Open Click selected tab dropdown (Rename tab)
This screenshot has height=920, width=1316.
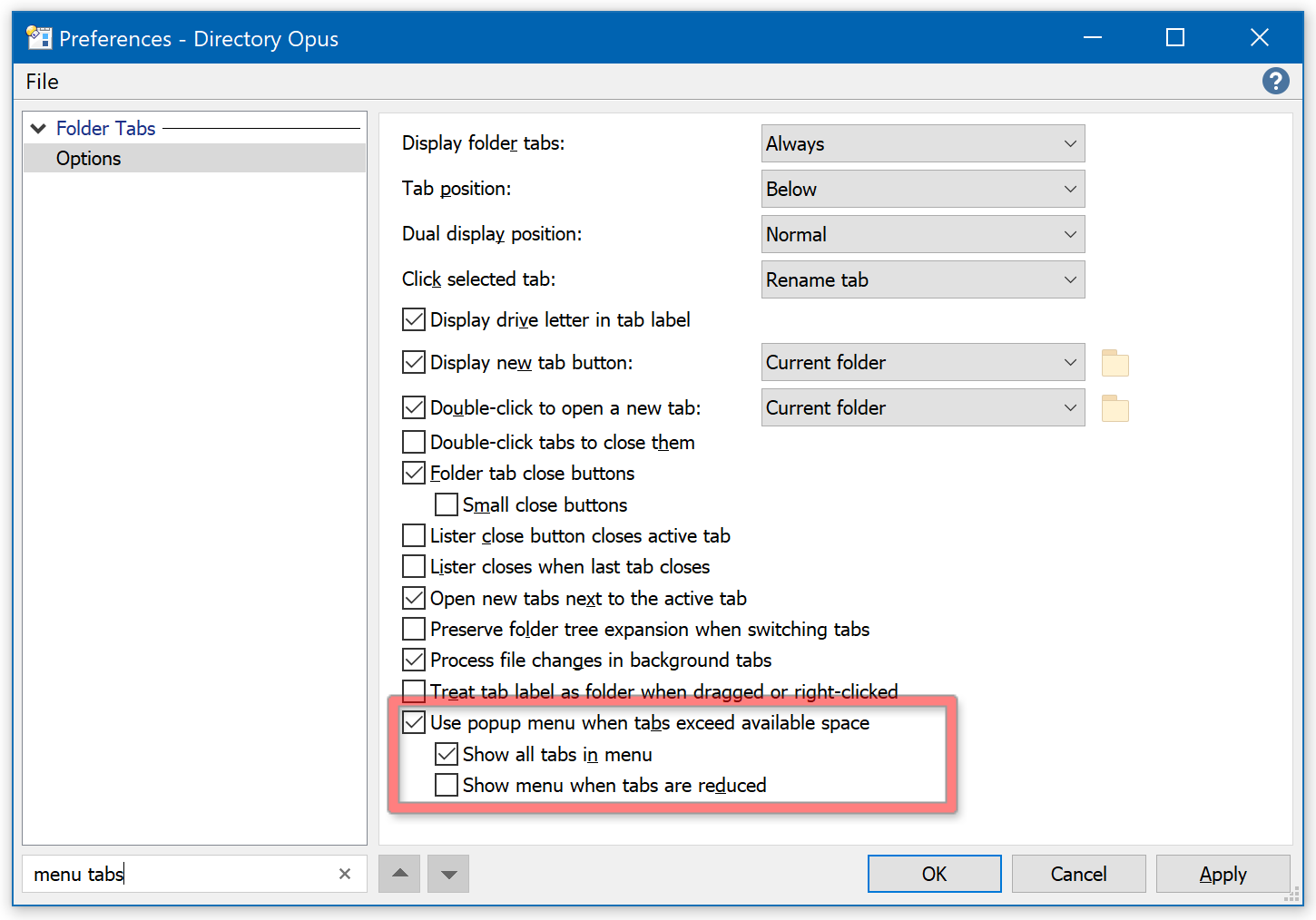(x=923, y=279)
